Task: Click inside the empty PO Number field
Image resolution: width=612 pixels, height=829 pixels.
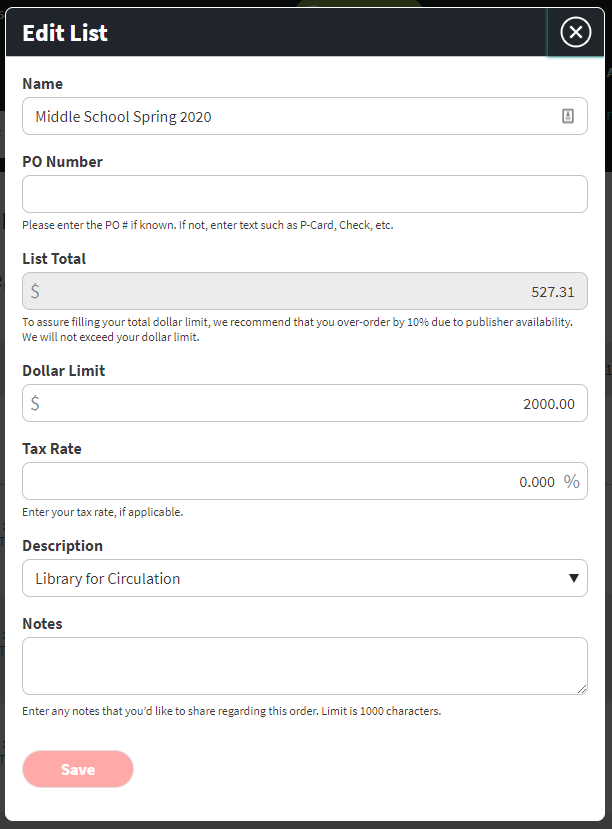Action: tap(305, 193)
